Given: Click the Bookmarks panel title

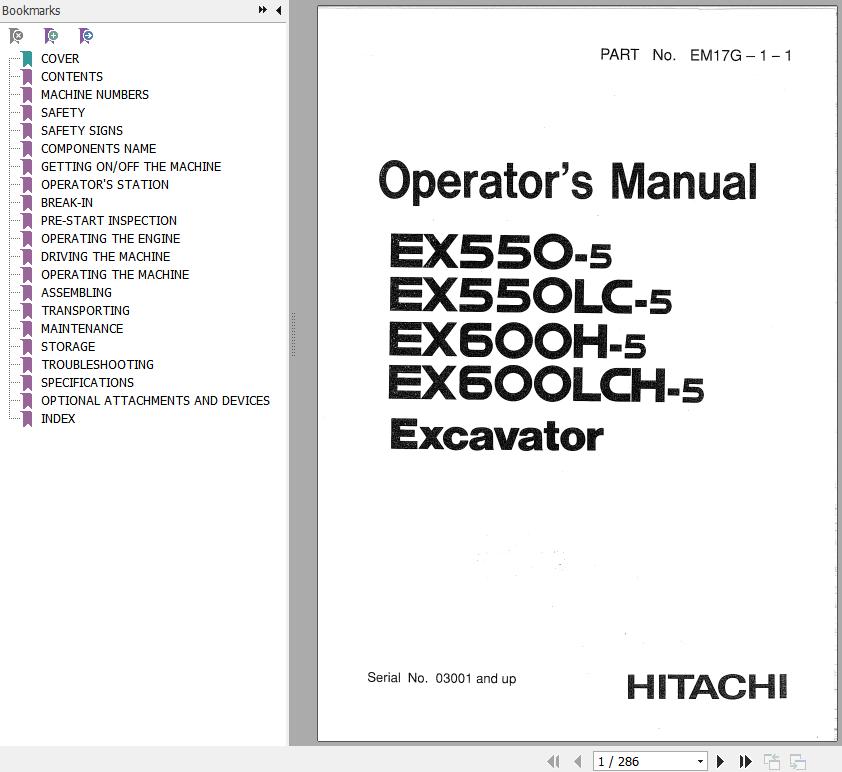Looking at the screenshot, I should pos(31,10).
